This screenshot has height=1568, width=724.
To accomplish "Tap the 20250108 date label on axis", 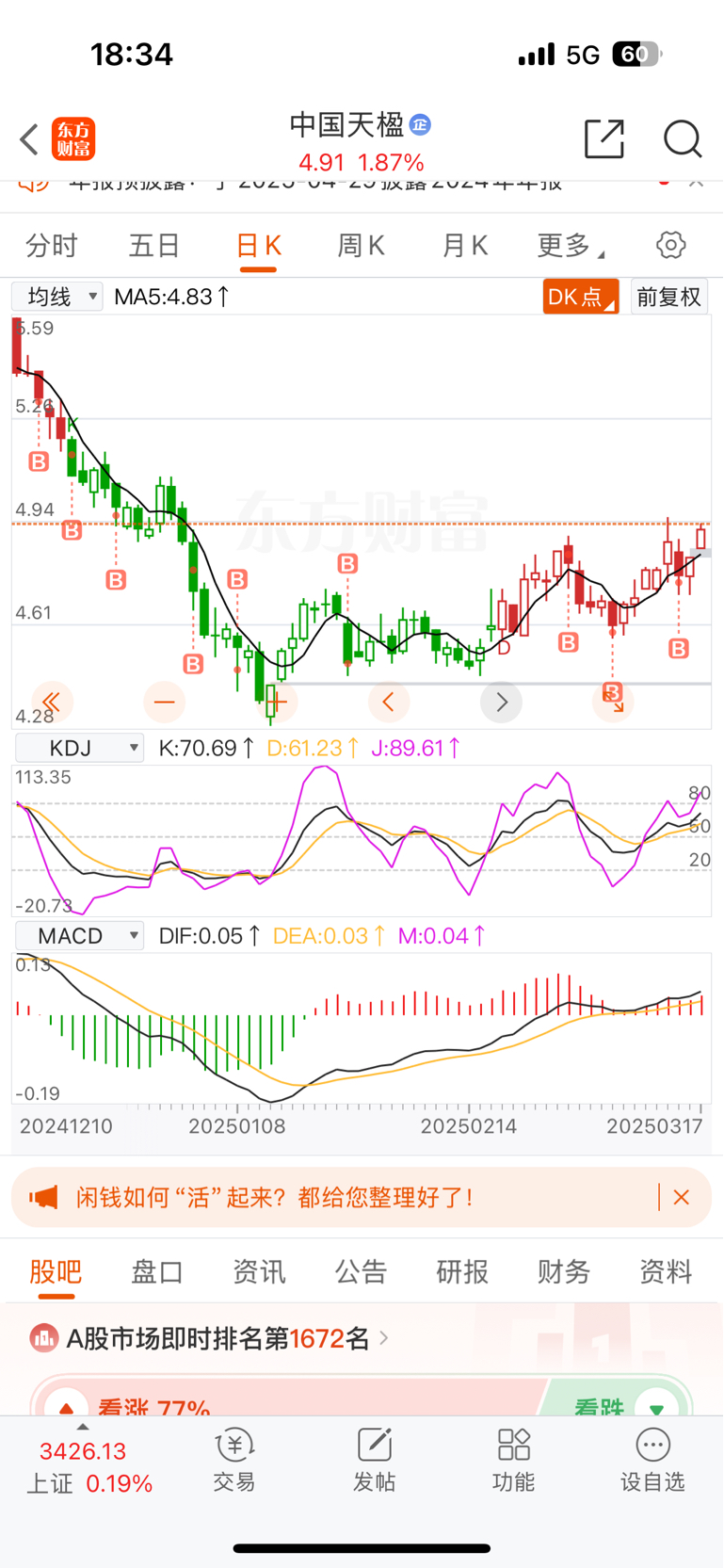I will click(x=237, y=1126).
